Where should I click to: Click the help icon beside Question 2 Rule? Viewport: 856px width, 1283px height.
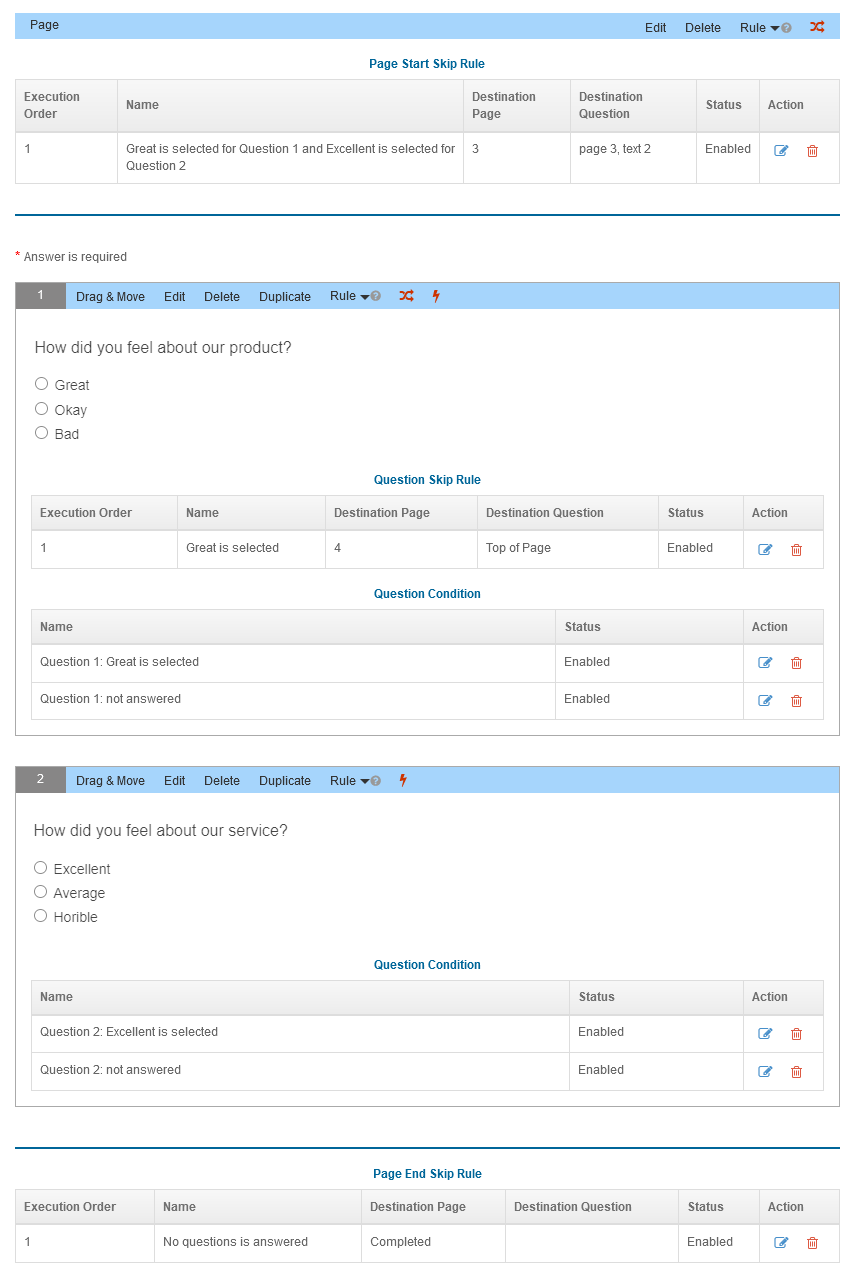tap(376, 781)
